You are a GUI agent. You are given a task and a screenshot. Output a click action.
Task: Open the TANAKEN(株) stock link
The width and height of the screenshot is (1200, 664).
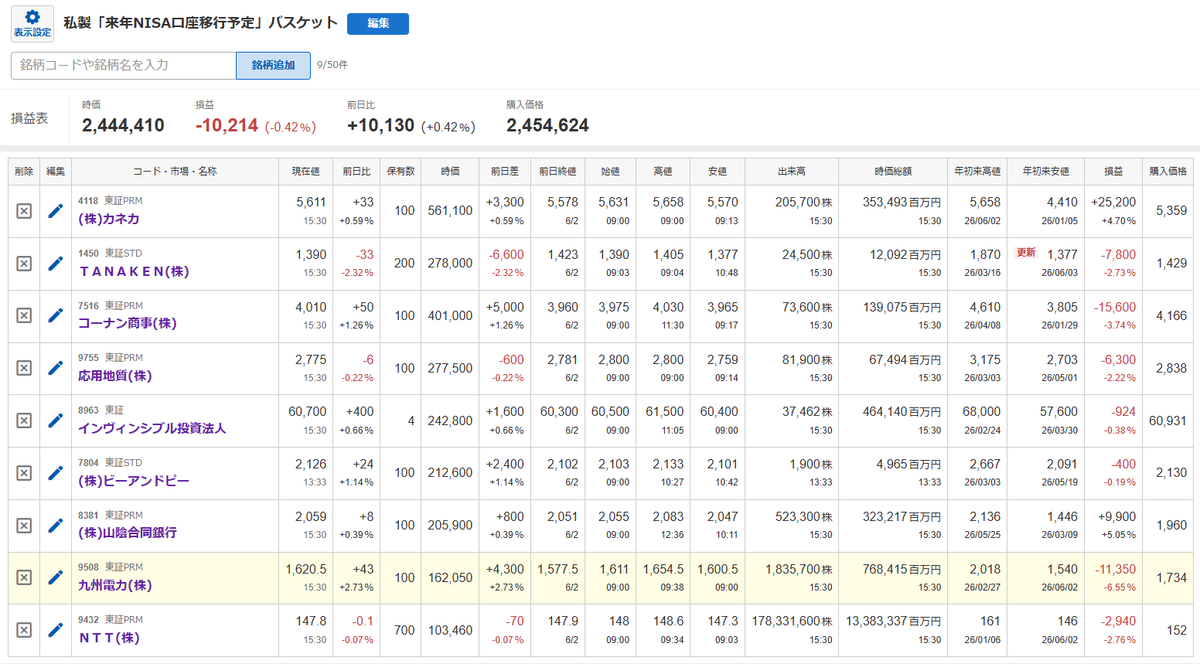pos(134,271)
